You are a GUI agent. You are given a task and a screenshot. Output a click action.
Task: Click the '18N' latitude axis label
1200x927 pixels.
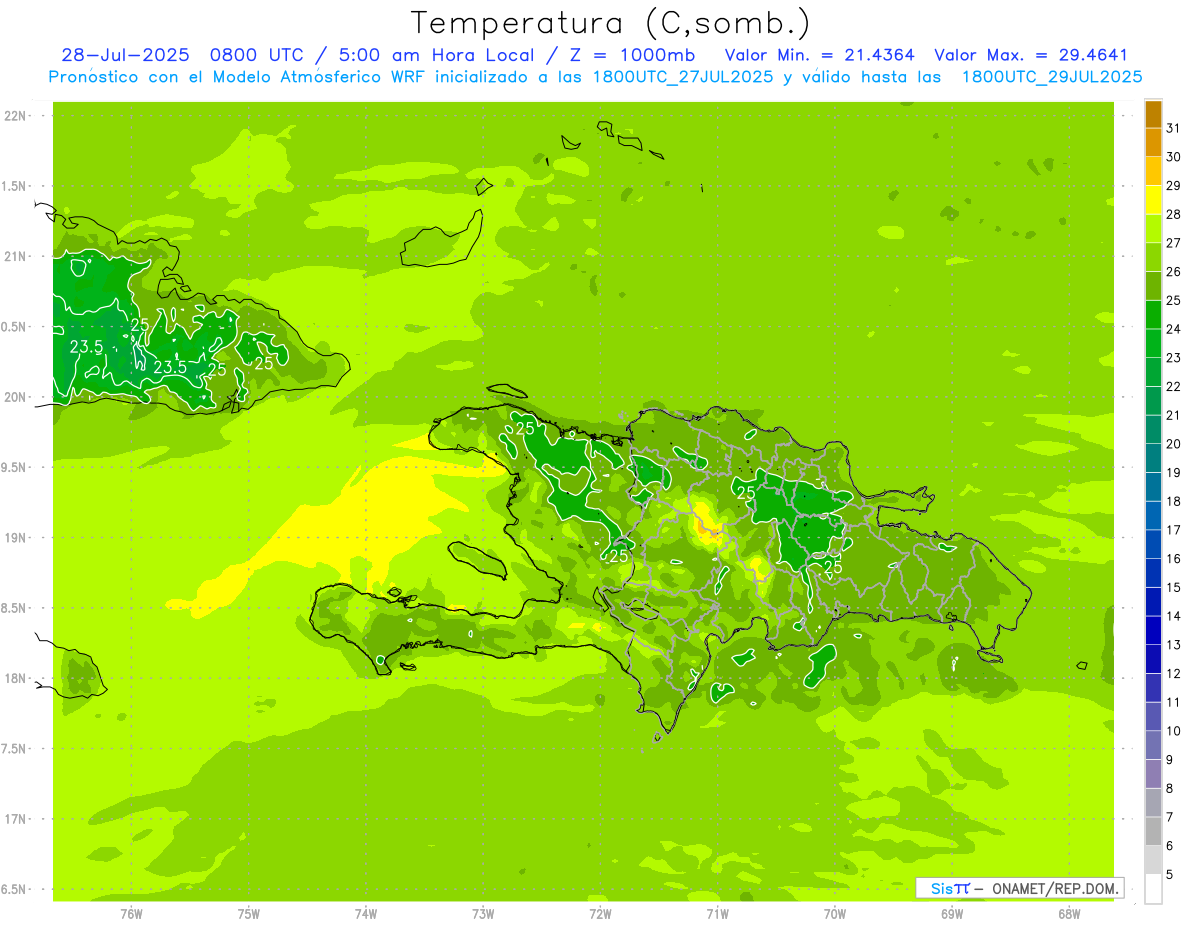pos(15,679)
